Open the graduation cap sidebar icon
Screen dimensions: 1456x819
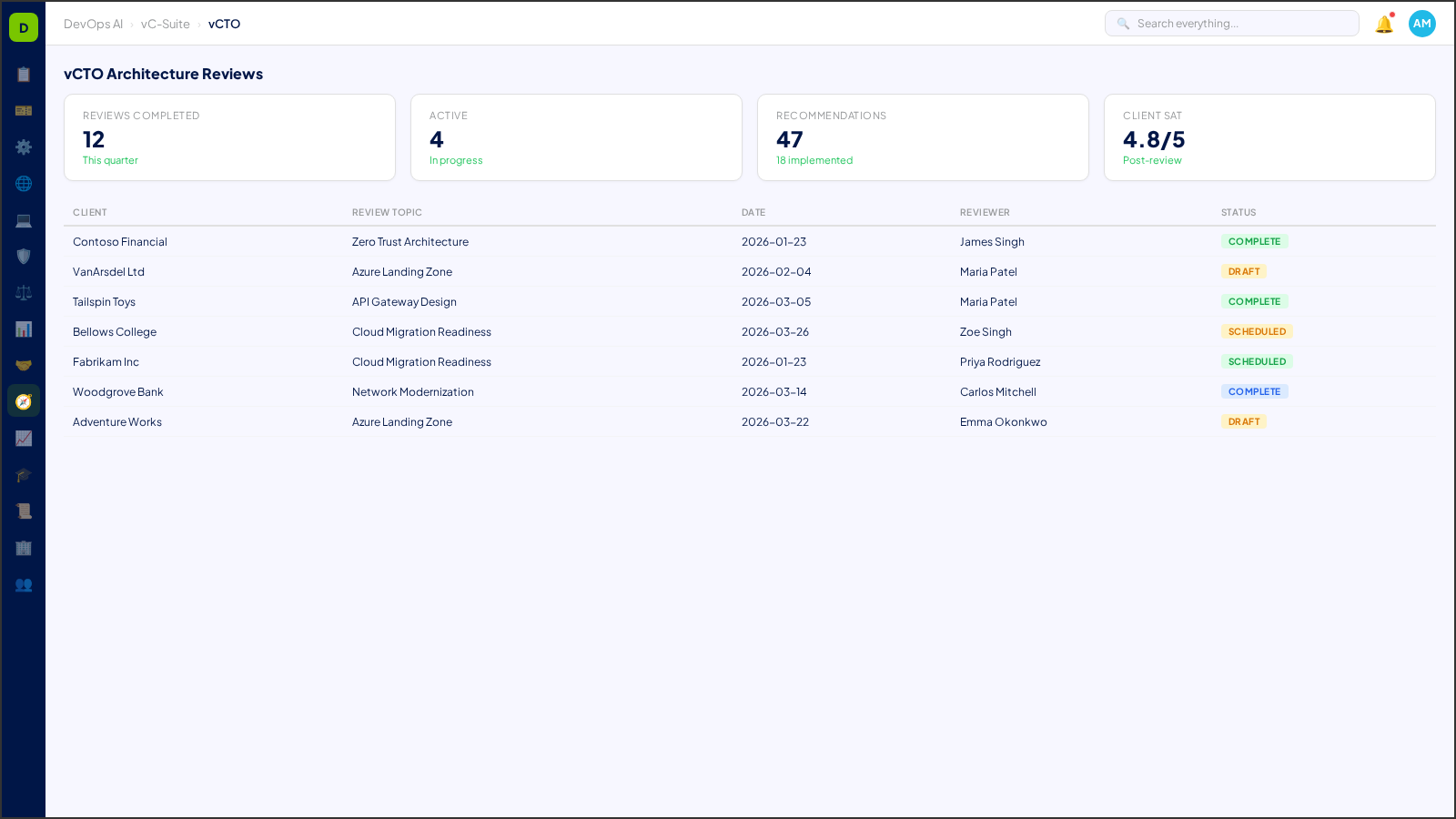(24, 474)
